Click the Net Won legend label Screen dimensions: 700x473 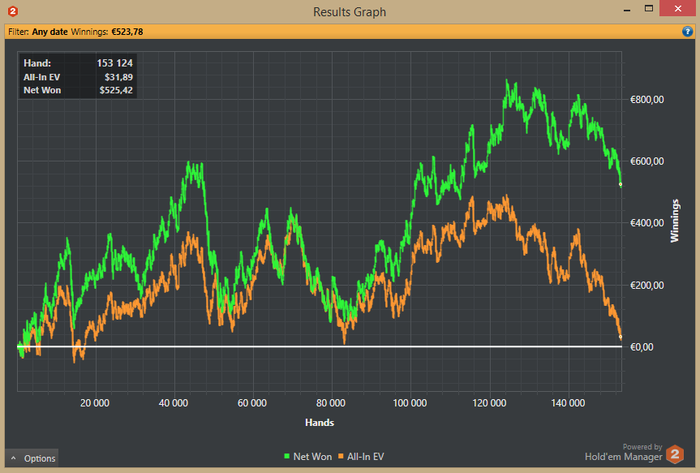pyautogui.click(x=312, y=456)
